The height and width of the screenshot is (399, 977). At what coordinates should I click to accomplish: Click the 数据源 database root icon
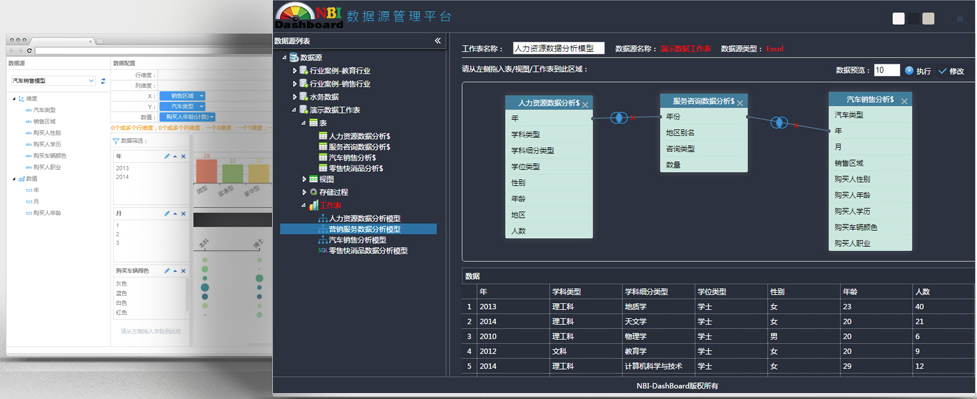[293, 57]
